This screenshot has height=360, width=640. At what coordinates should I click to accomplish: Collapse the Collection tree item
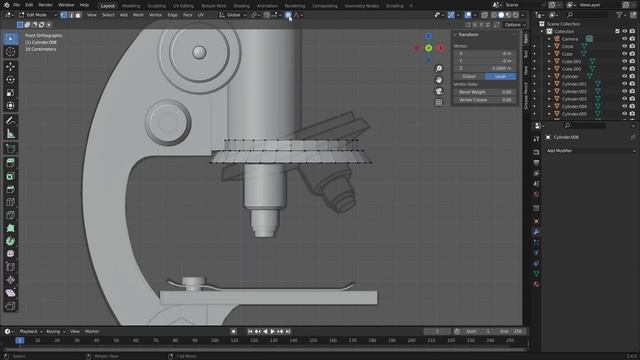tap(542, 31)
